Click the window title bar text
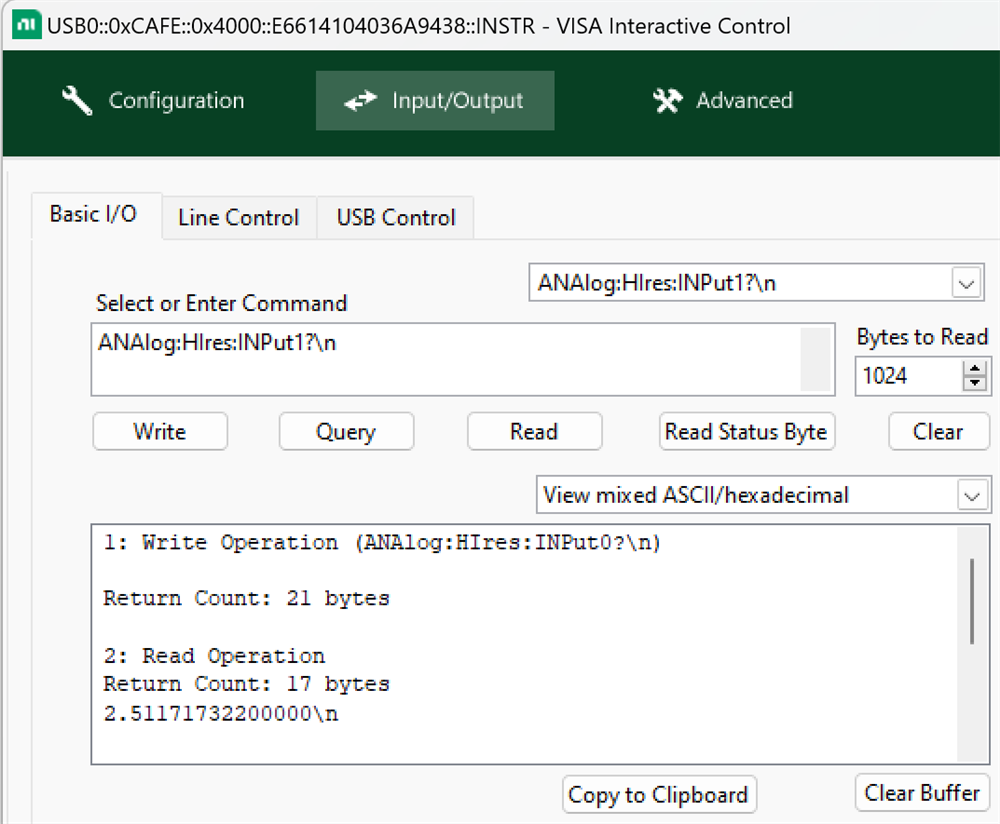 click(418, 26)
